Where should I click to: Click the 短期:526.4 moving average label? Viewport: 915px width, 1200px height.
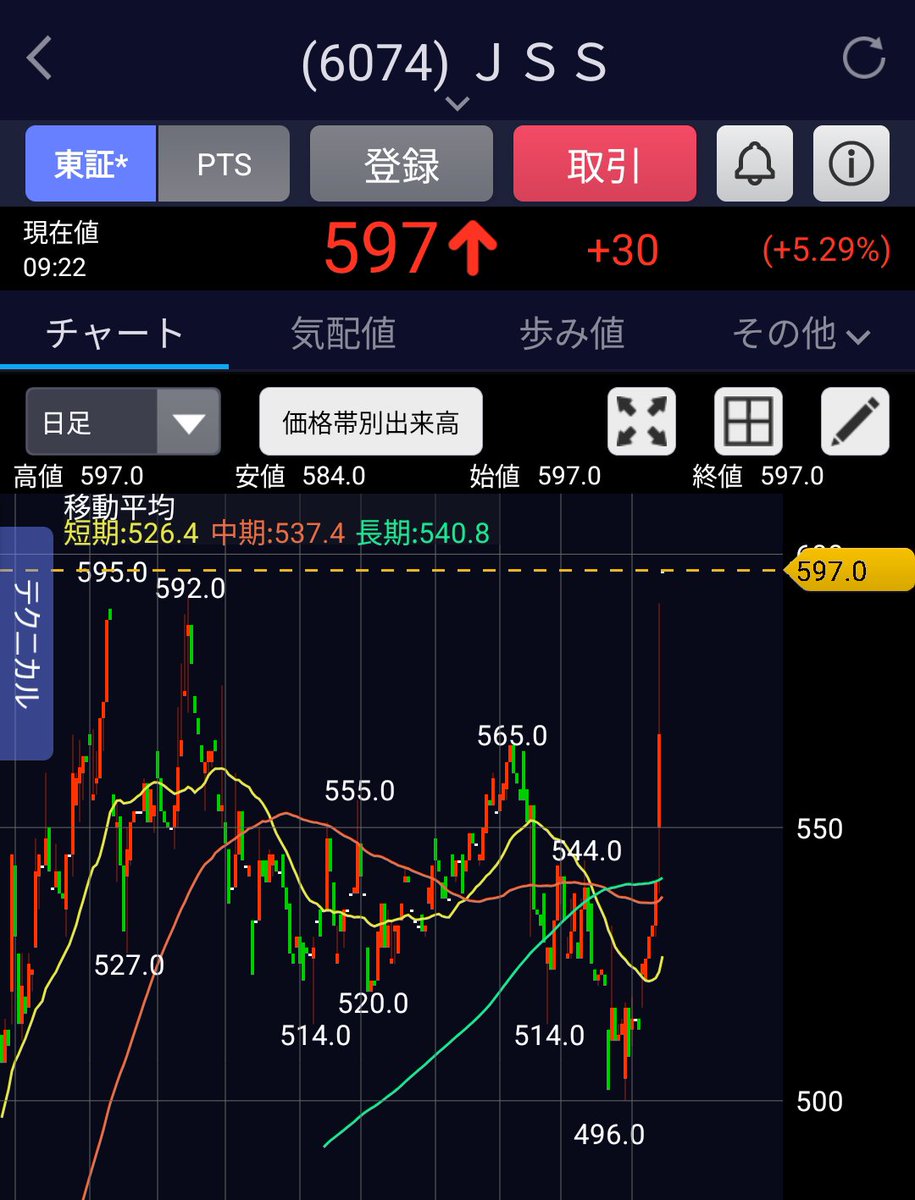pos(131,534)
